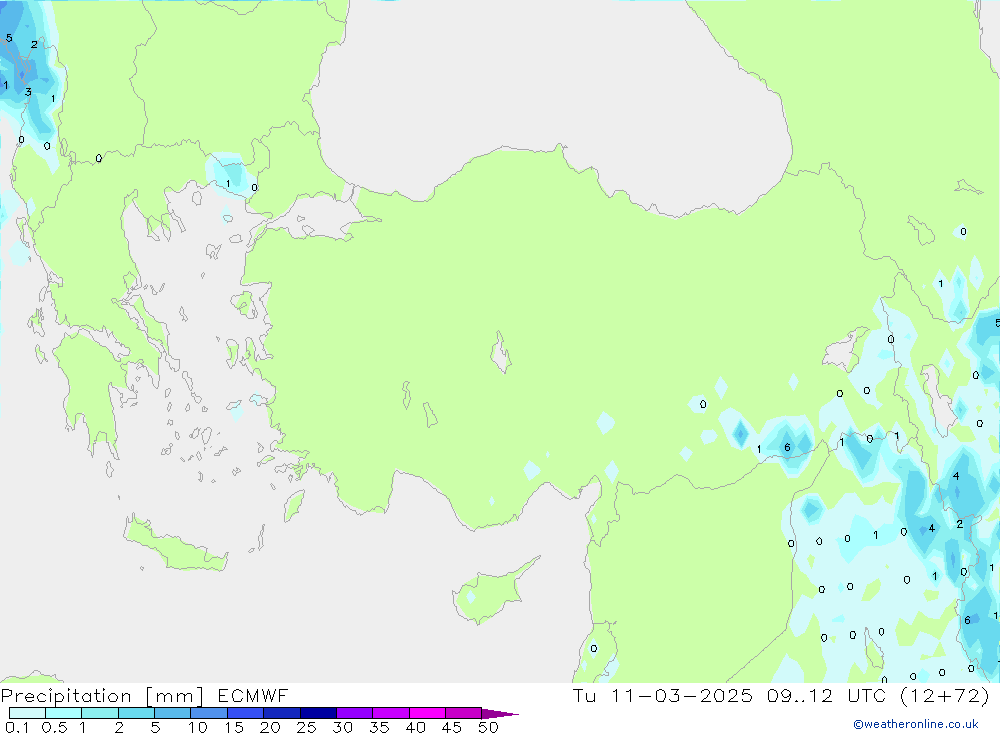The width and height of the screenshot is (1000, 733).
Task: Pick the 10–15 mm legend color swatch
Action: click(209, 713)
